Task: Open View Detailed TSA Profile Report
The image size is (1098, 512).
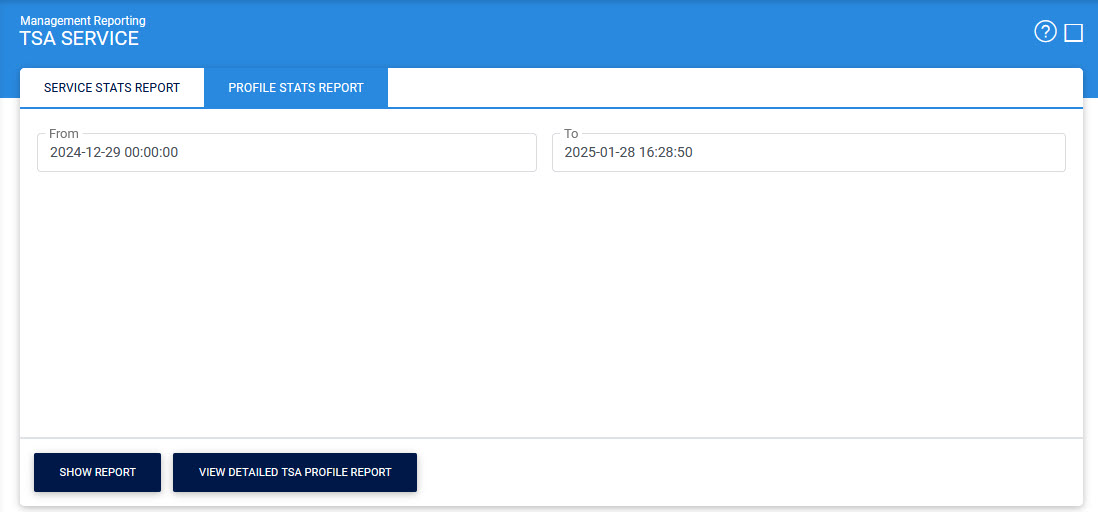Action: (x=295, y=472)
